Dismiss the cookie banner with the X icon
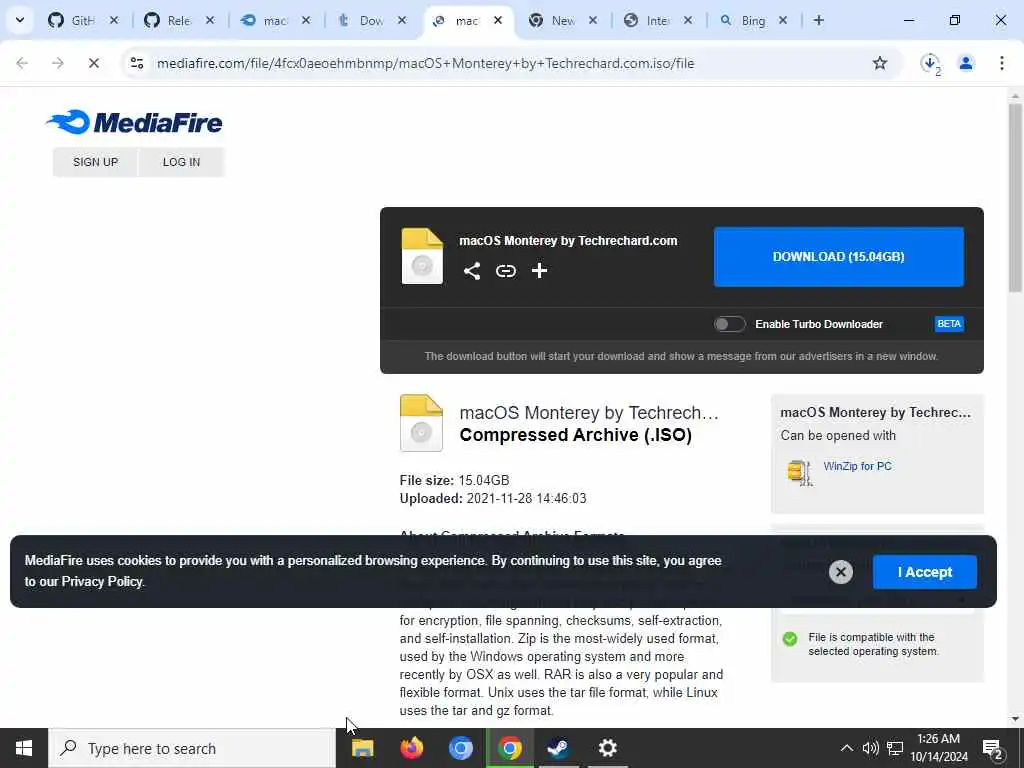This screenshot has width=1024, height=768. 840,572
